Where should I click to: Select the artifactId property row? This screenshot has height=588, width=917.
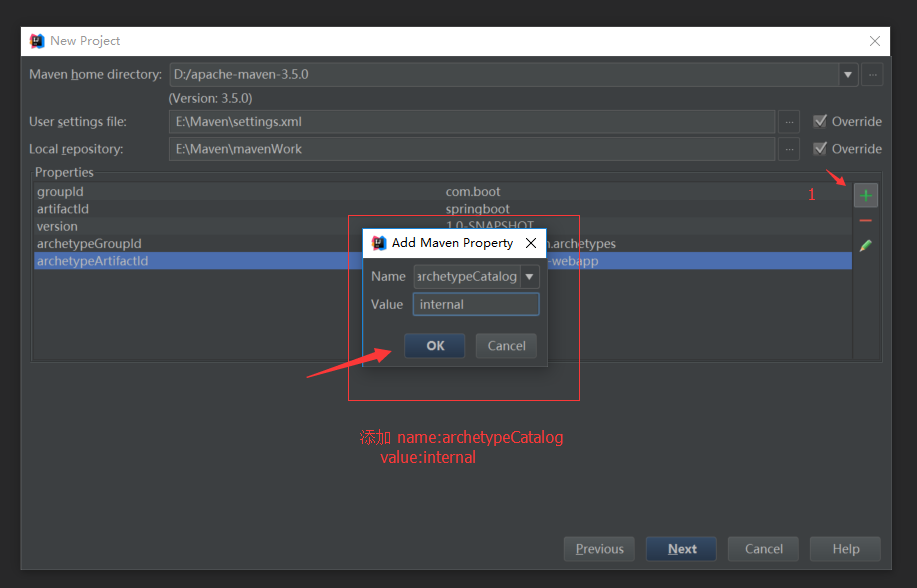443,209
